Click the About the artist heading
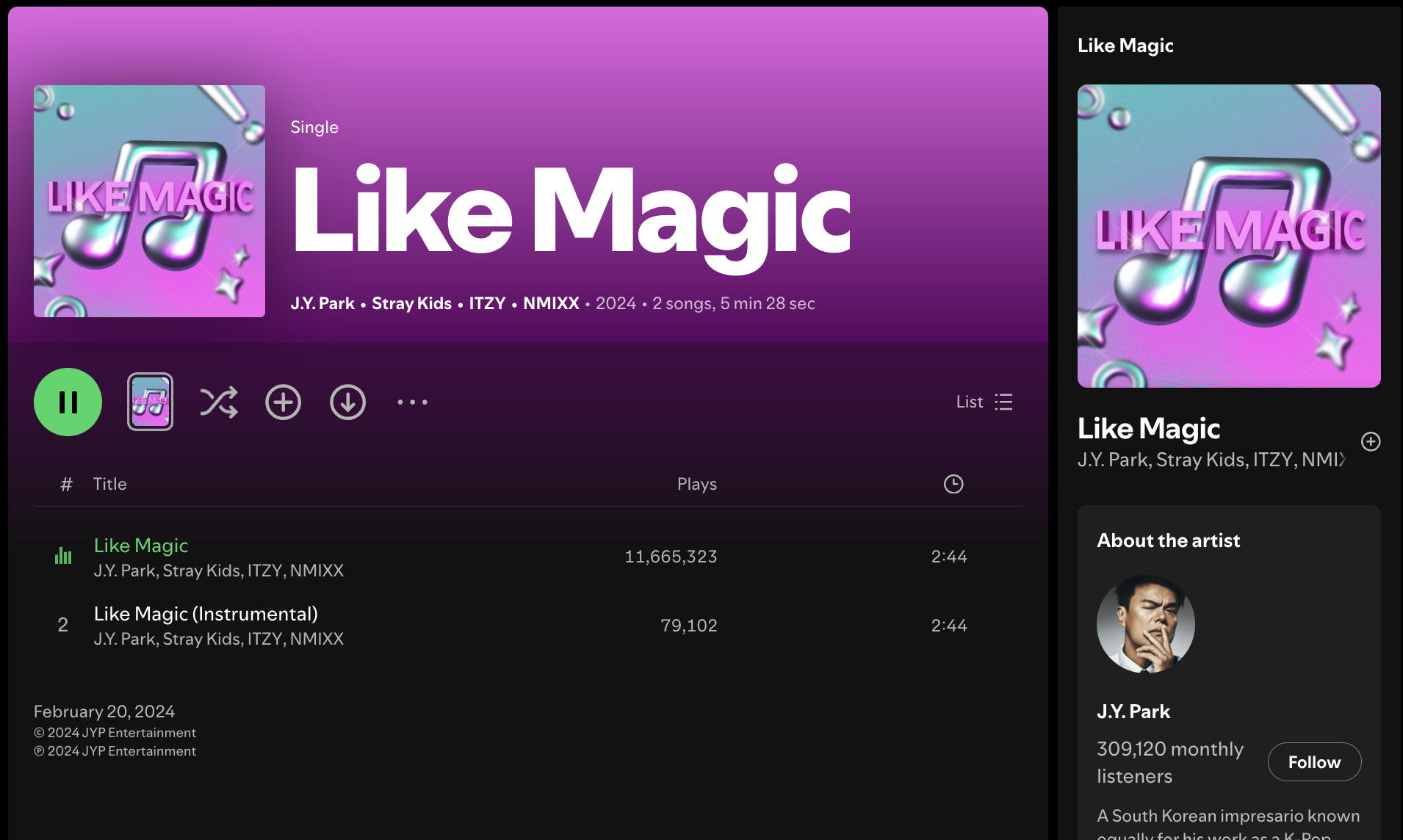The height and width of the screenshot is (840, 1403). pos(1169,540)
